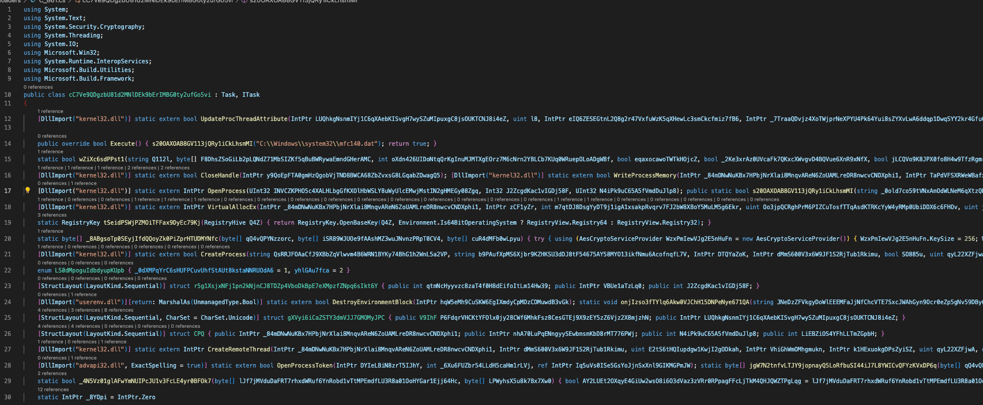Viewport: 983px width, 405px height.
Task: Click the 'ITask' interface name on line 10
Action: click(251, 95)
